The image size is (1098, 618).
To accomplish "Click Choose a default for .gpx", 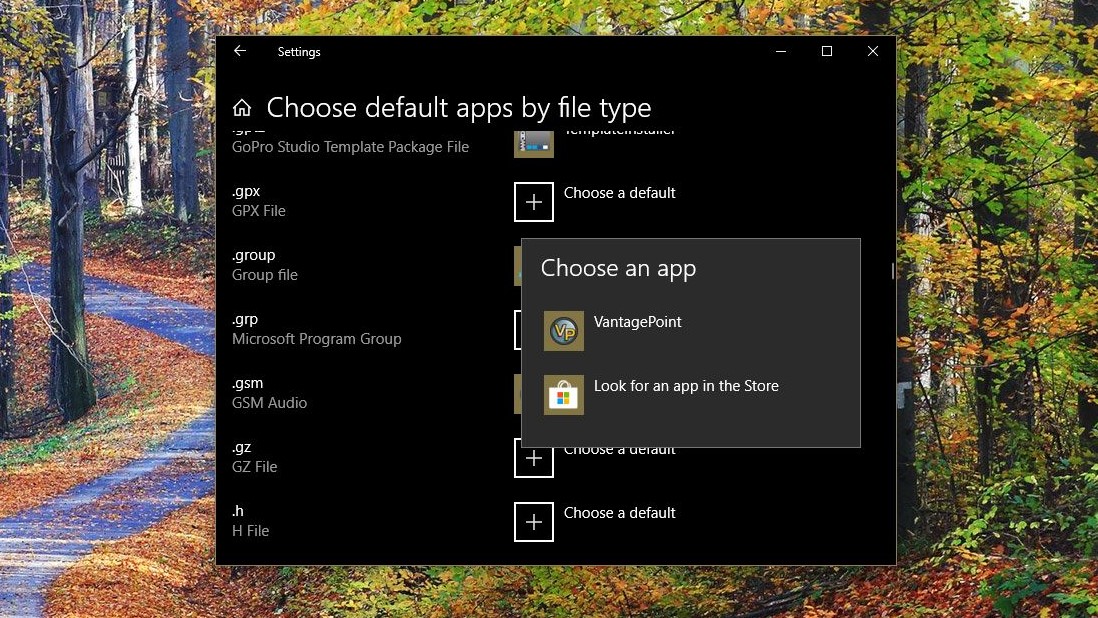I will pyautogui.click(x=620, y=193).
